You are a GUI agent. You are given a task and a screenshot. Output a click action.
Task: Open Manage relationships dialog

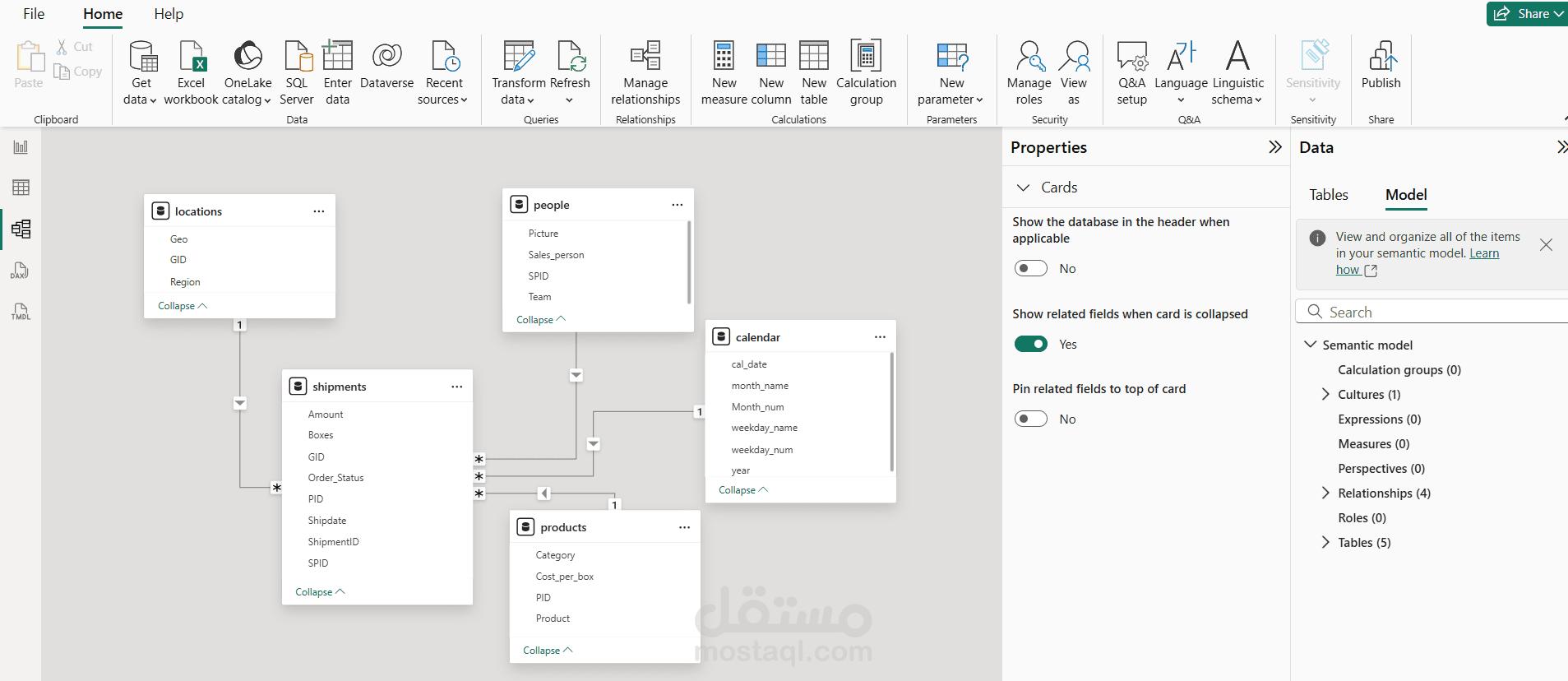[645, 73]
